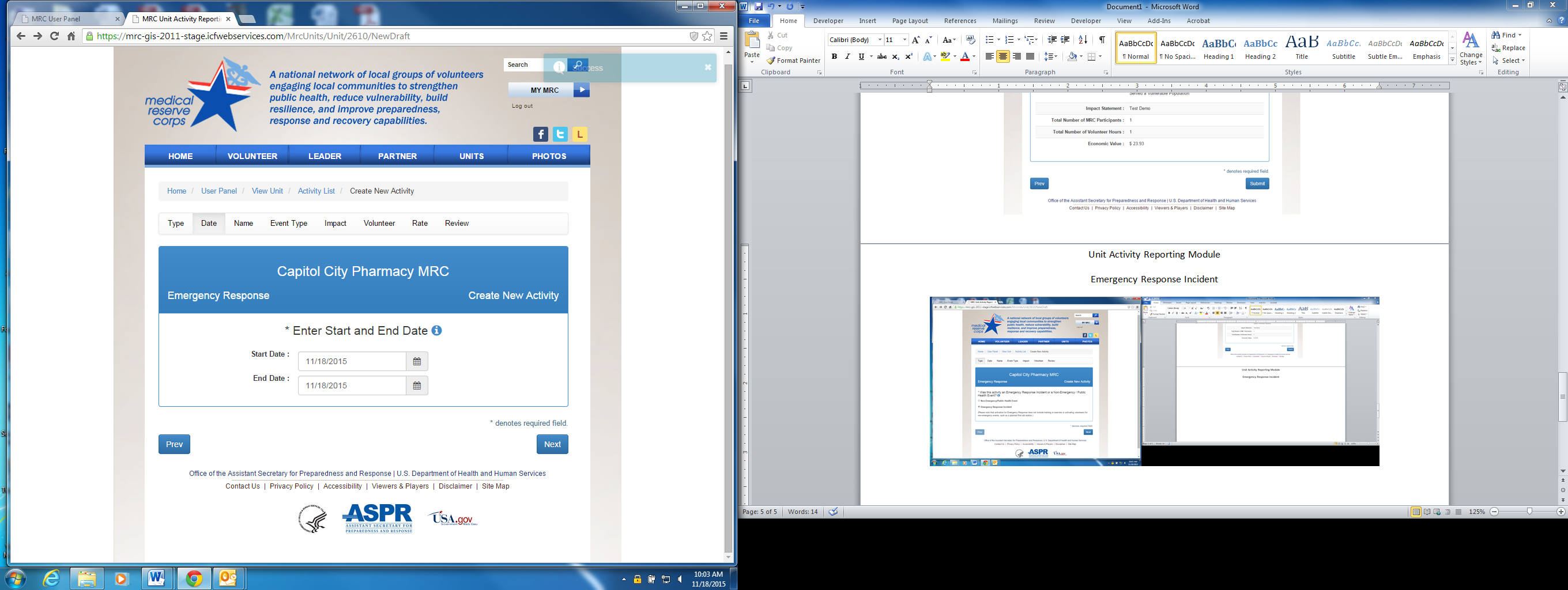Save the Word document from Quick Access Toolbar

coord(759,6)
